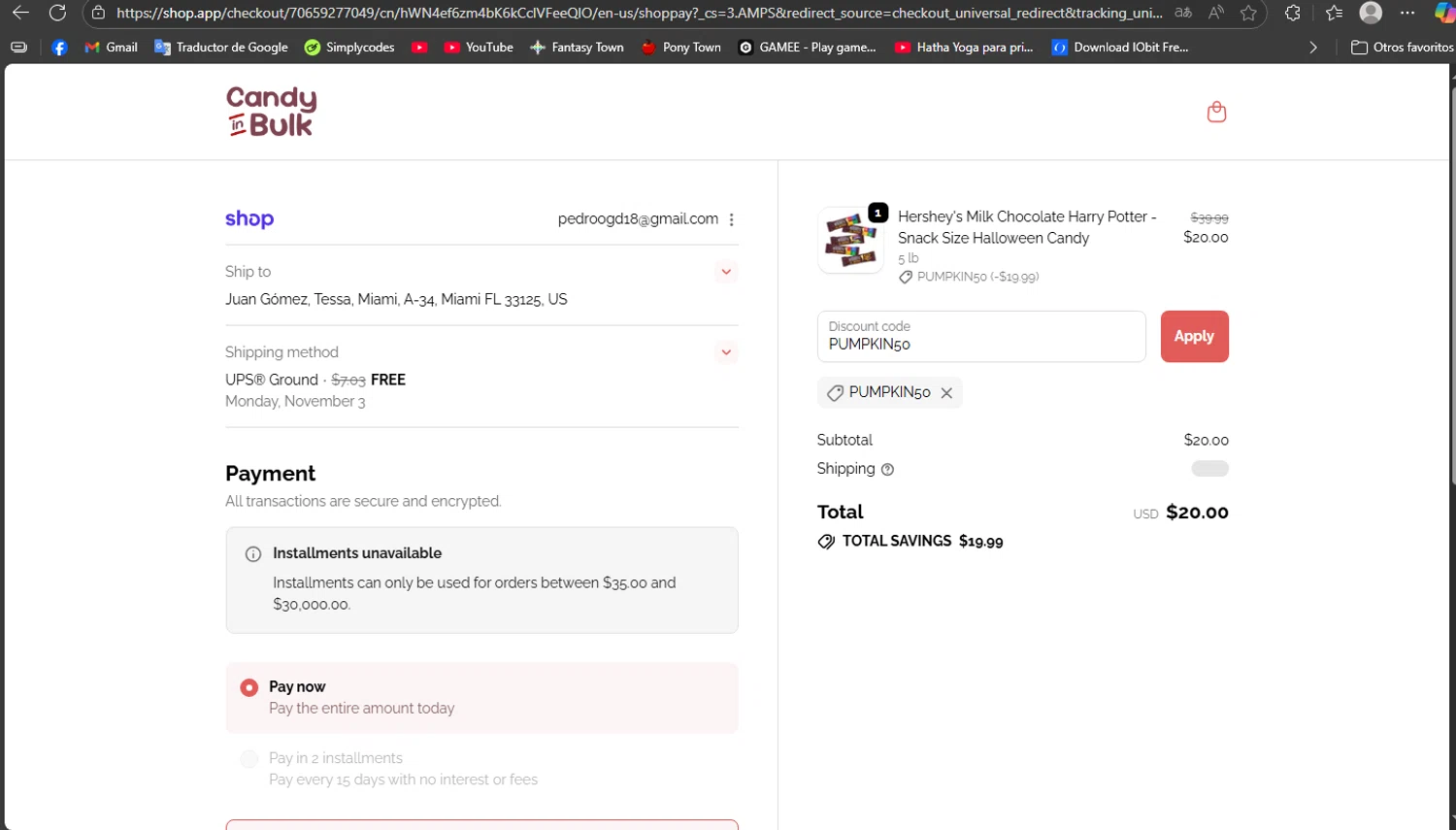
Task: Open Pony Town bookmark
Action: (681, 48)
